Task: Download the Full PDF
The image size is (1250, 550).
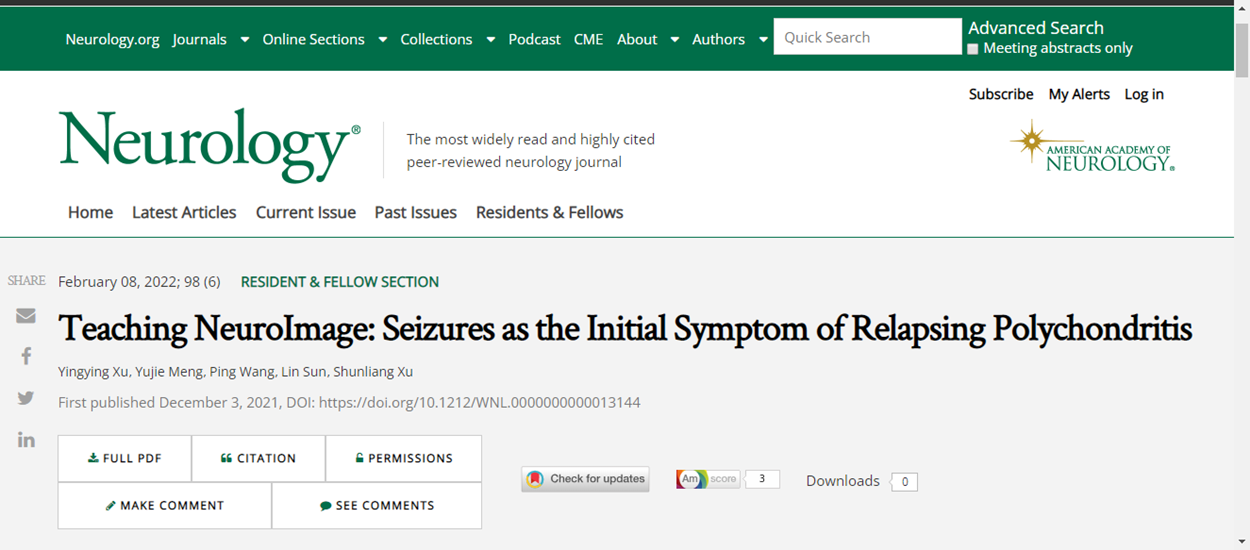Action: 125,458
